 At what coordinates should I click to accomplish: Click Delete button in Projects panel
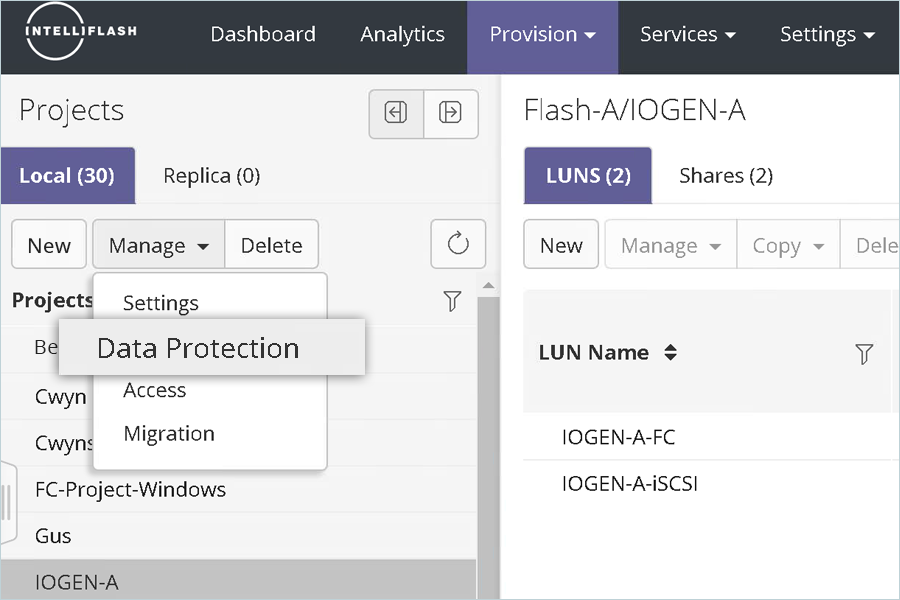[271, 244]
